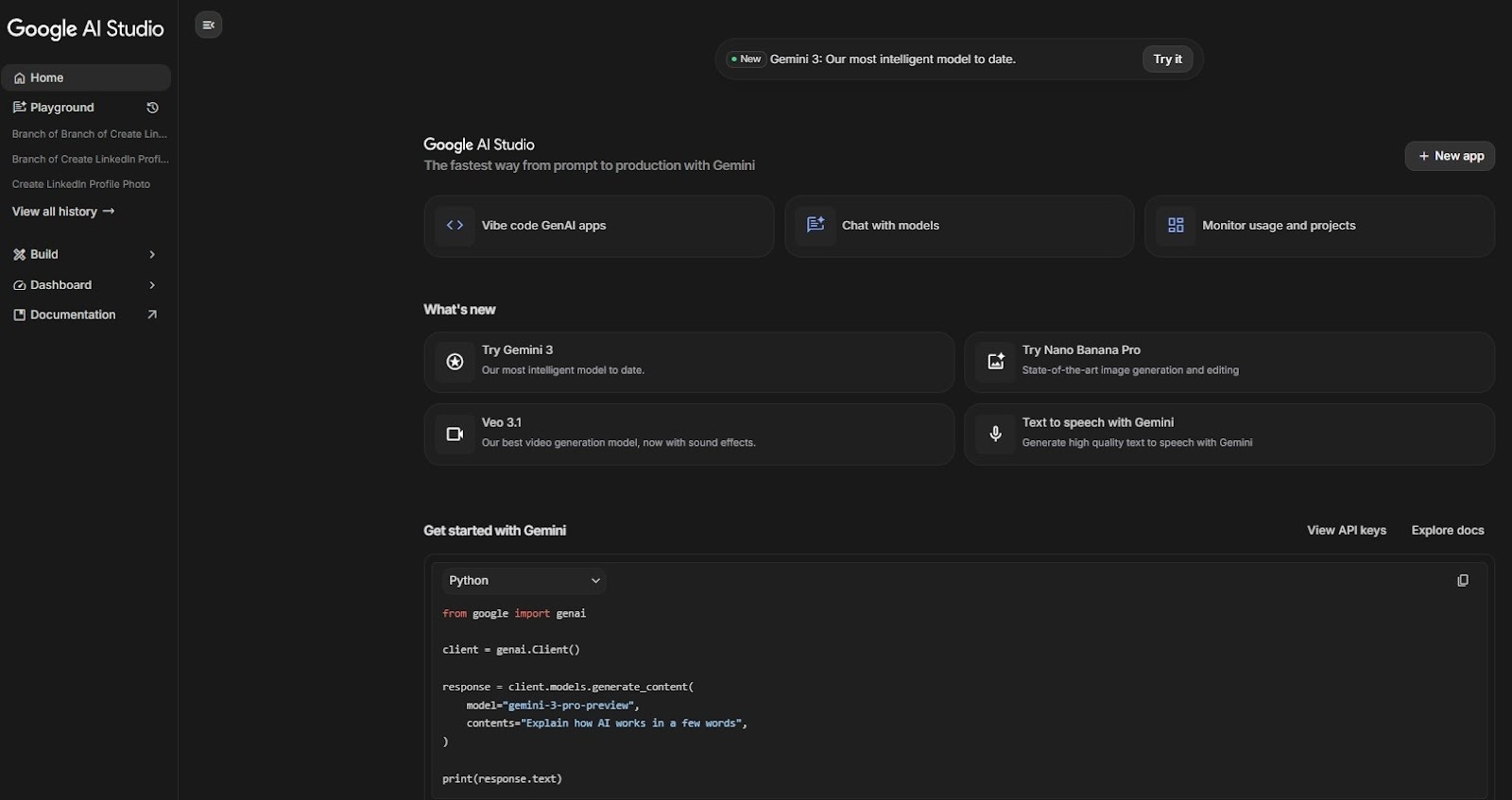Image resolution: width=1512 pixels, height=800 pixels.
Task: Expand the Build menu chevron
Action: click(152, 255)
